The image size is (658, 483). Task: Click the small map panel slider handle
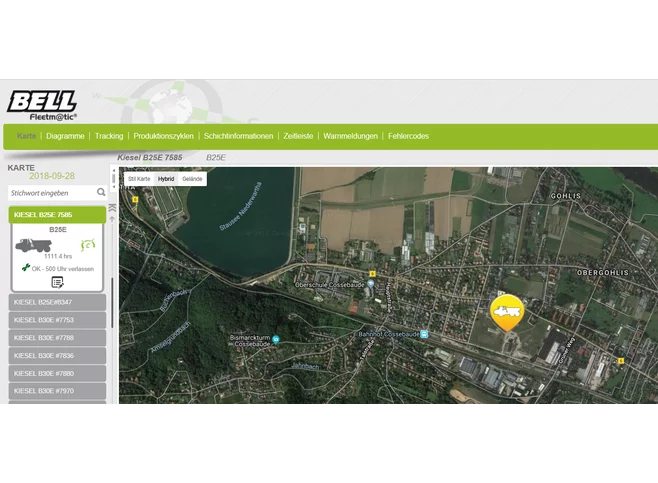tap(114, 179)
